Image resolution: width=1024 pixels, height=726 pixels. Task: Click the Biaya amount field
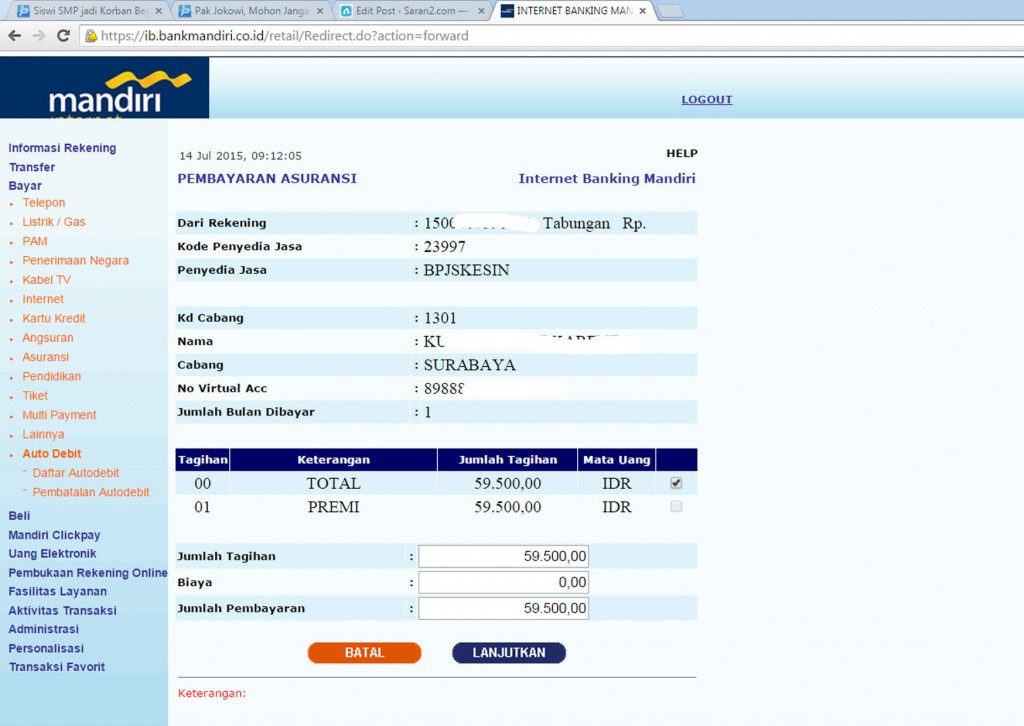(x=504, y=582)
